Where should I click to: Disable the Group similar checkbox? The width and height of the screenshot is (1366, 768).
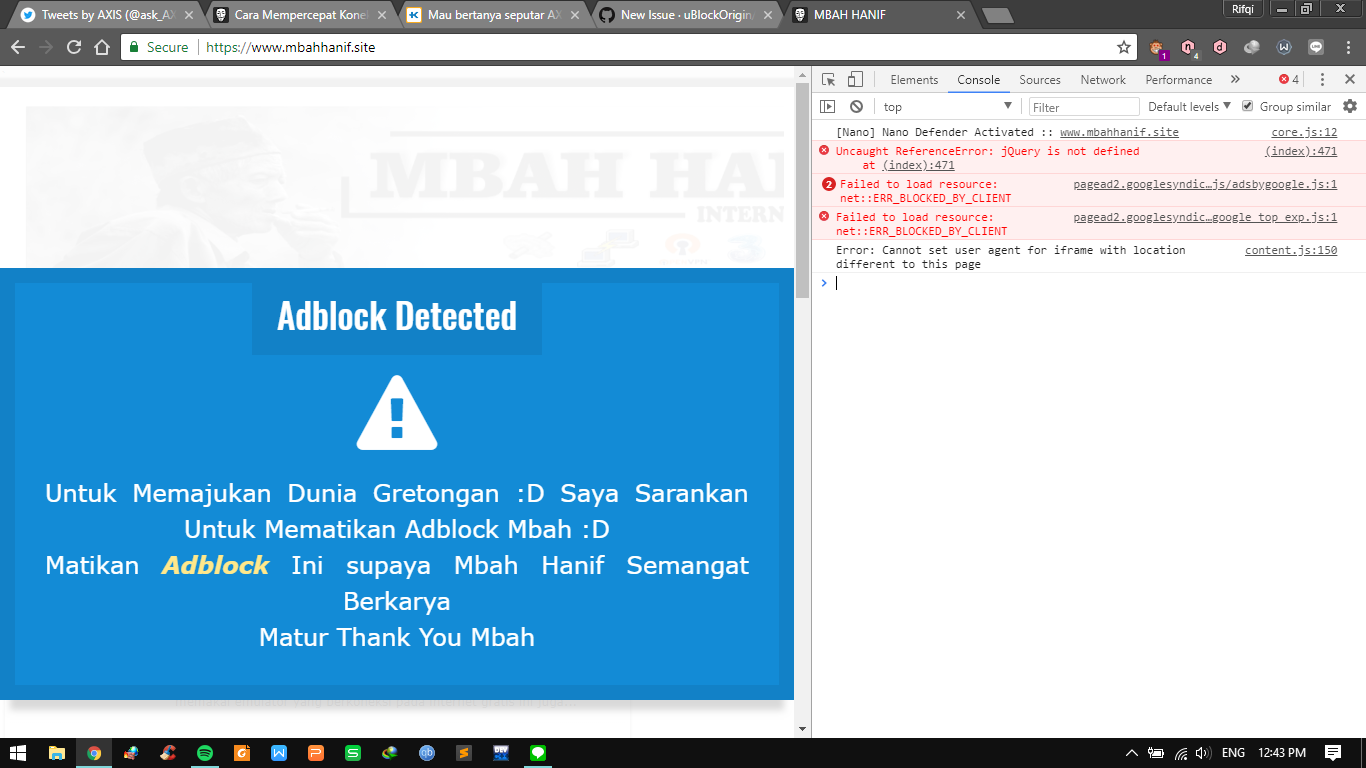coord(1248,106)
